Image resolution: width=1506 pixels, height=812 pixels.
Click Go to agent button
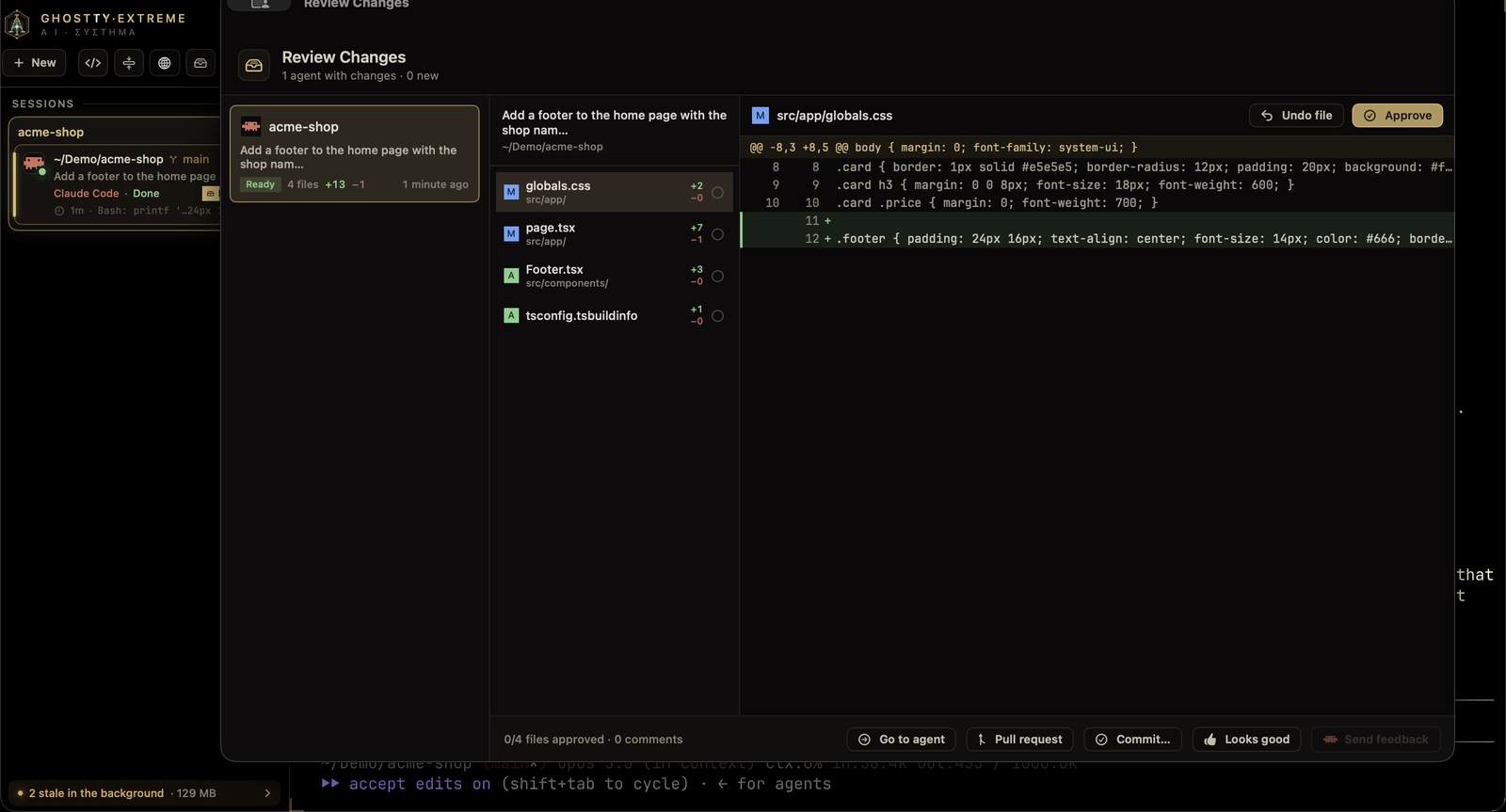902,740
